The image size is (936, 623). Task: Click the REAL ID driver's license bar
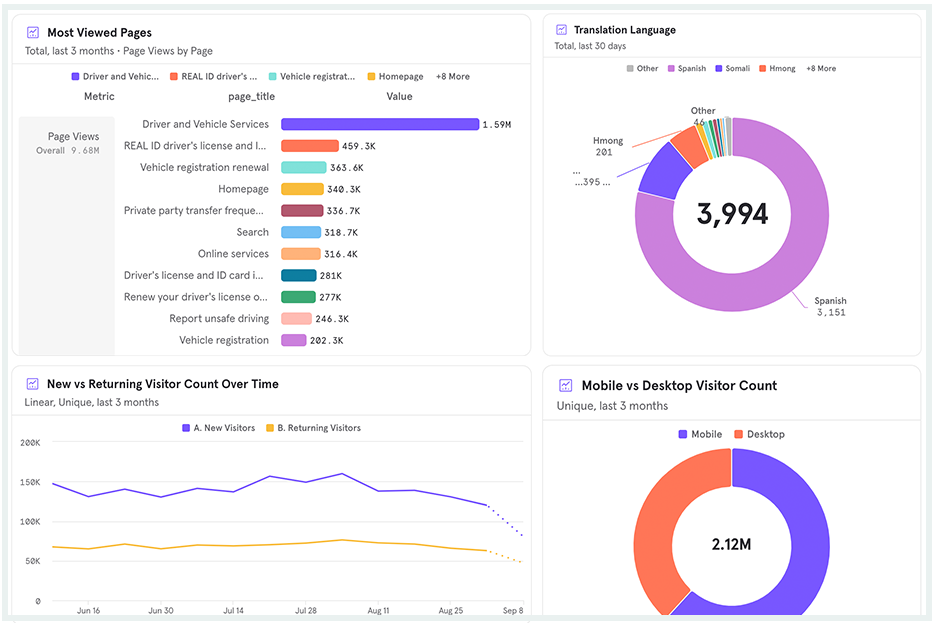point(310,146)
